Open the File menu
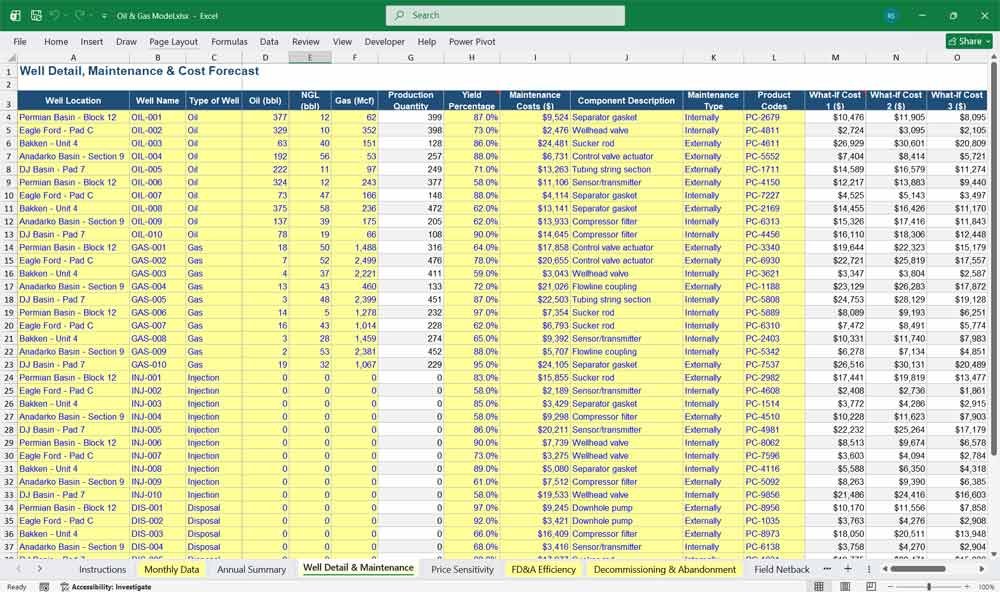1000x592 pixels. tap(20, 41)
